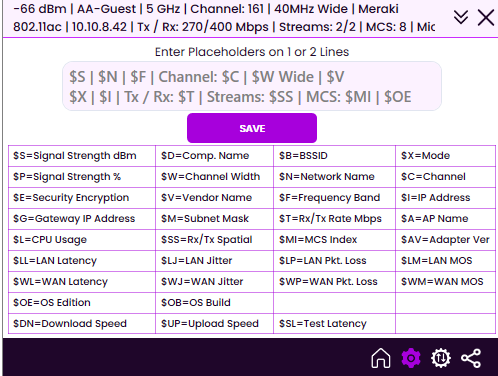This screenshot has width=498, height=376.
Task: Focus the placeholders text input field
Action: tap(252, 86)
